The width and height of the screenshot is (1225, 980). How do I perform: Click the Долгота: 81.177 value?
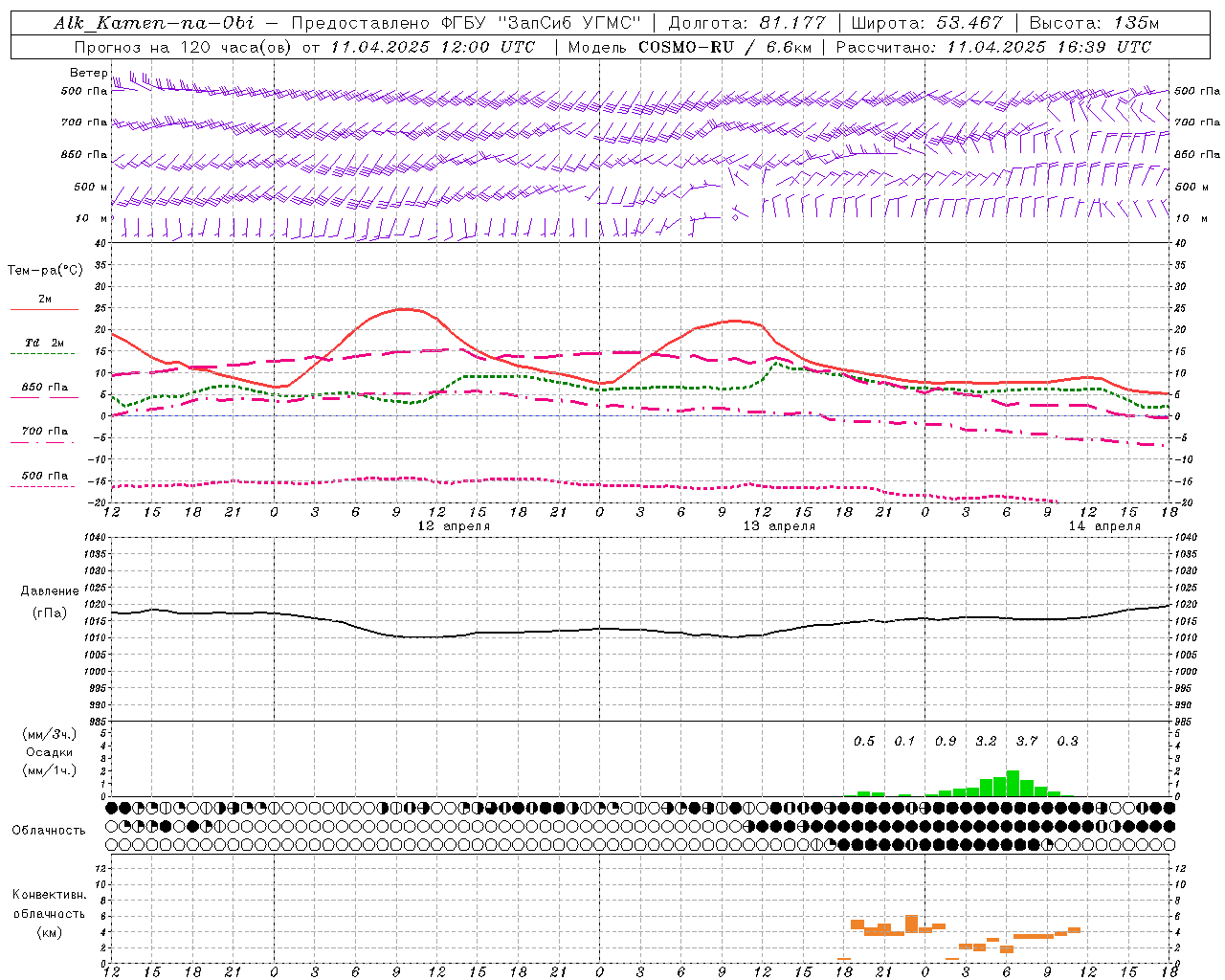coord(746,23)
